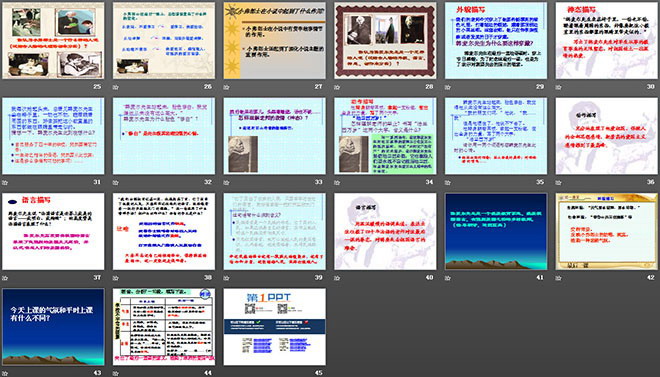Select slide 34 thumbnail with green text box
Viewport: 660px width, 377px height.
385,136
